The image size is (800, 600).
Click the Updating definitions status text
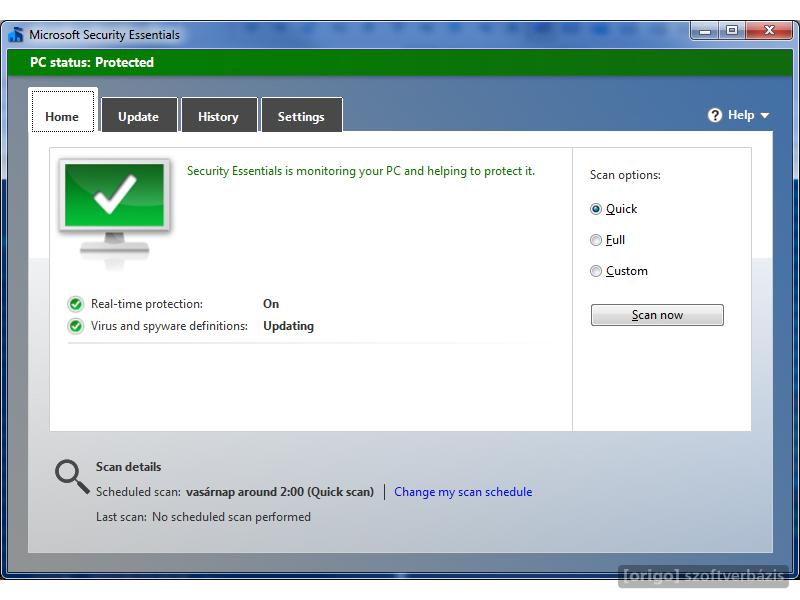[288, 326]
